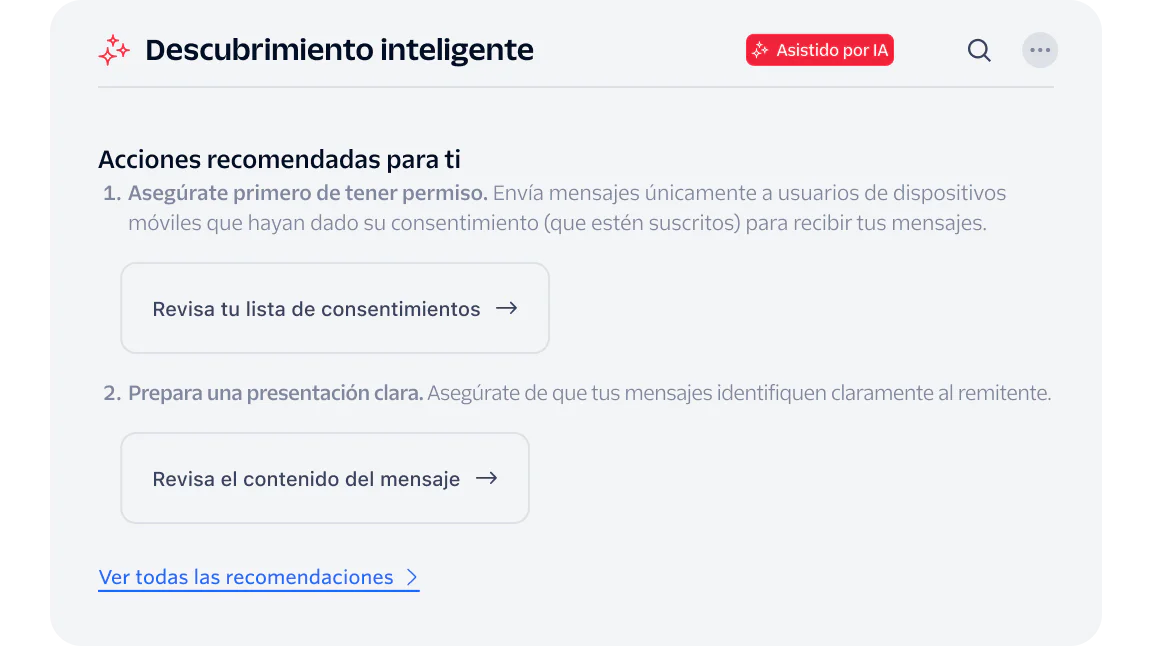This screenshot has height=646, width=1152.
Task: Click the heading 'Acciones recomendadas para ti'
Action: tap(279, 159)
